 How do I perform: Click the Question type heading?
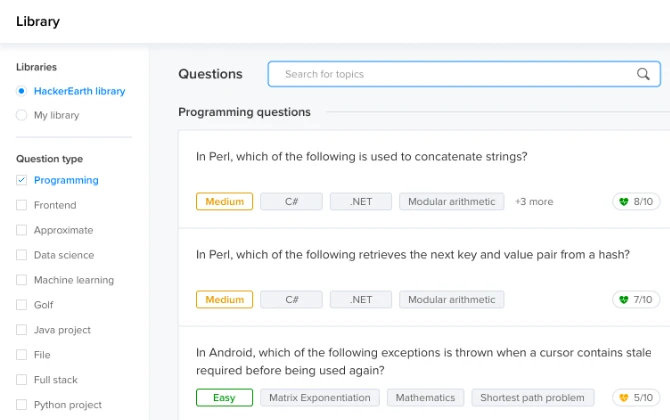50,159
